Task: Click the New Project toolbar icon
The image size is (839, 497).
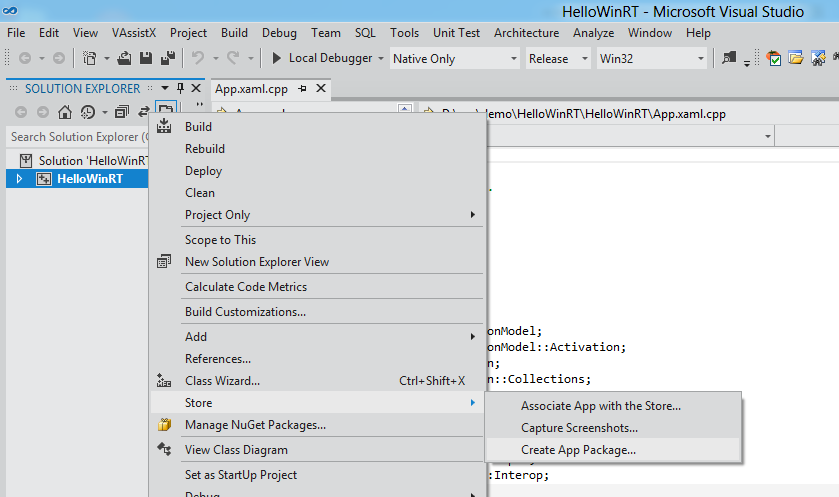Action: coord(89,58)
